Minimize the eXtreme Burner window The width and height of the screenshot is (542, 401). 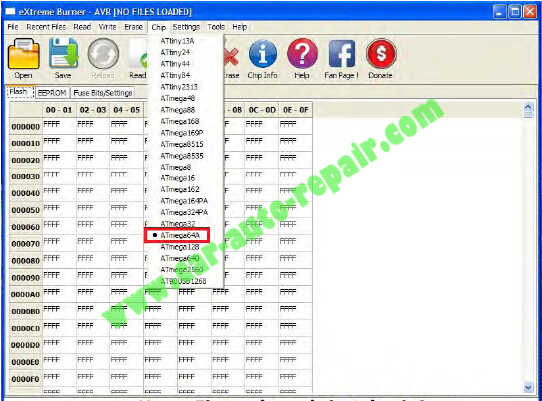point(499,12)
